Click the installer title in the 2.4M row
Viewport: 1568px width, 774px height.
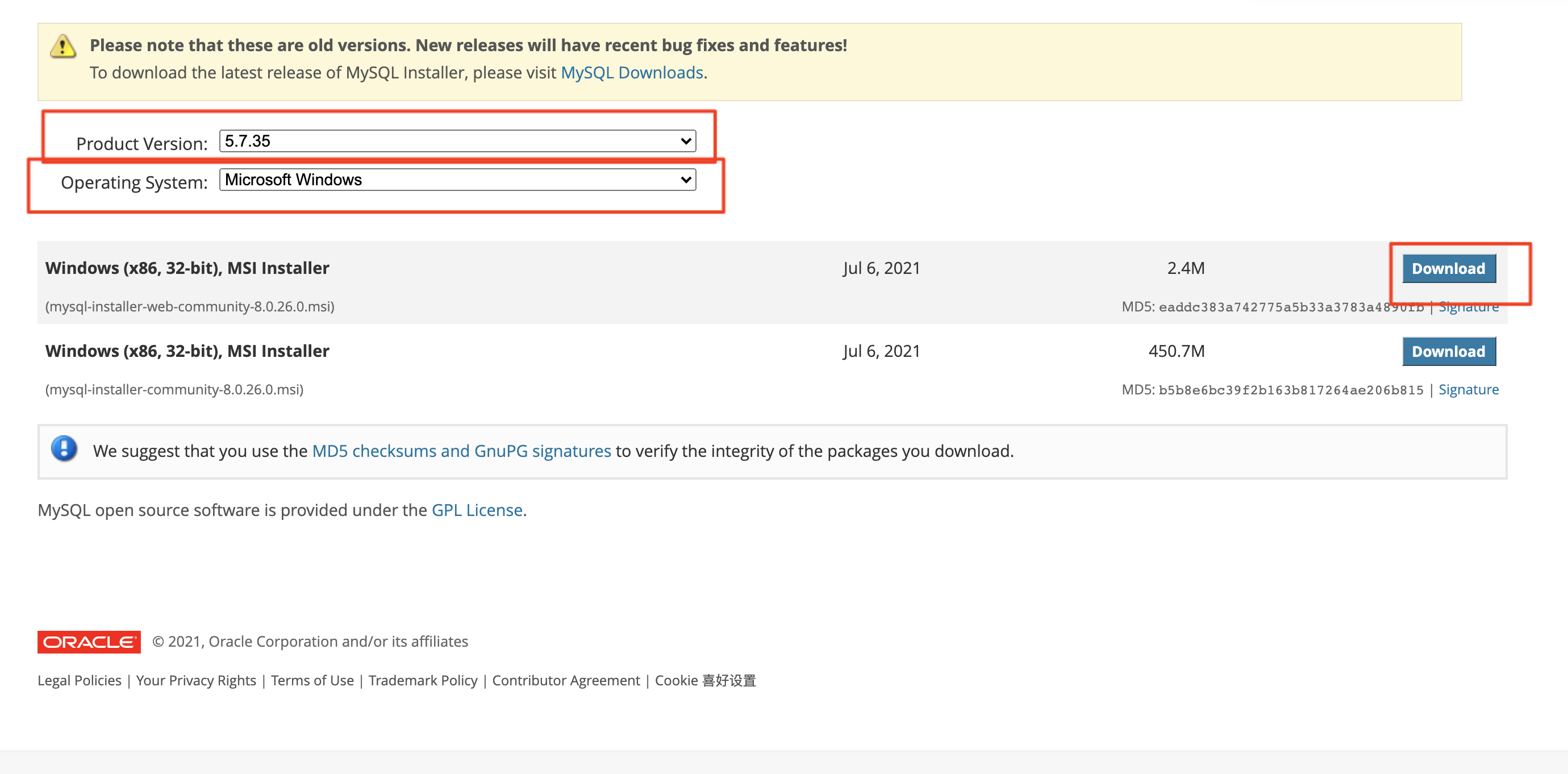point(187,268)
